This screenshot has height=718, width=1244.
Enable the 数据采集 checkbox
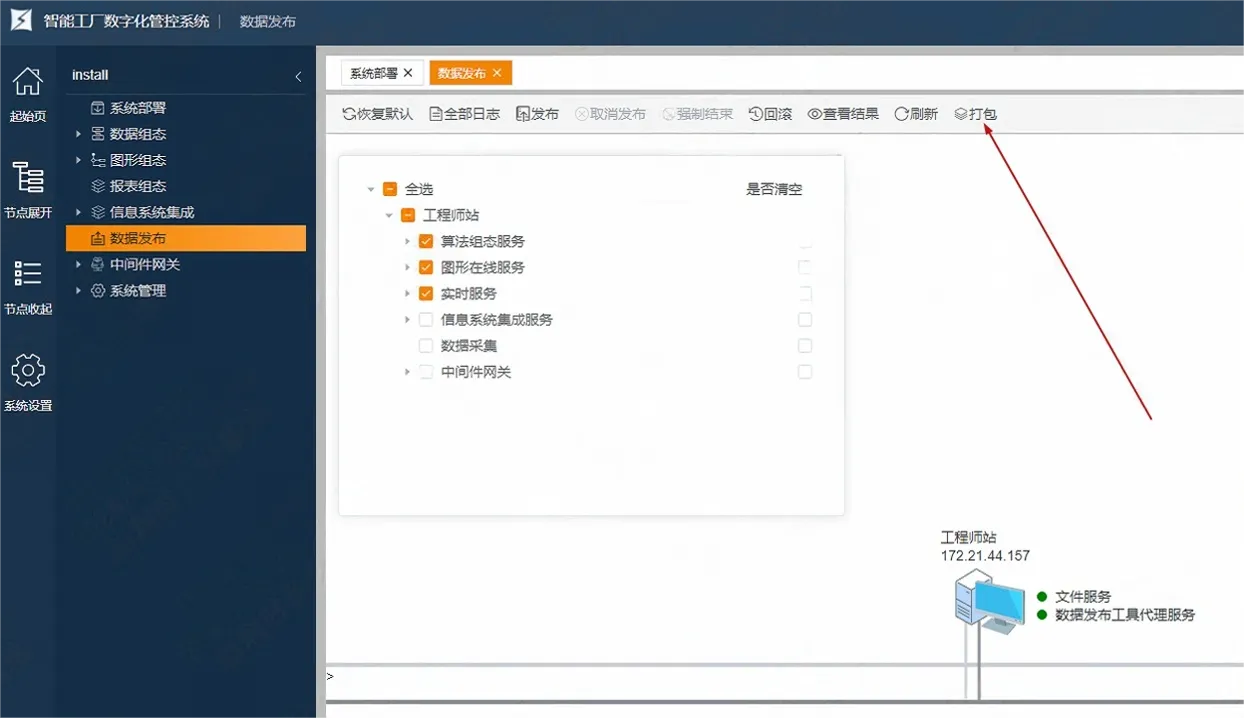coord(425,345)
